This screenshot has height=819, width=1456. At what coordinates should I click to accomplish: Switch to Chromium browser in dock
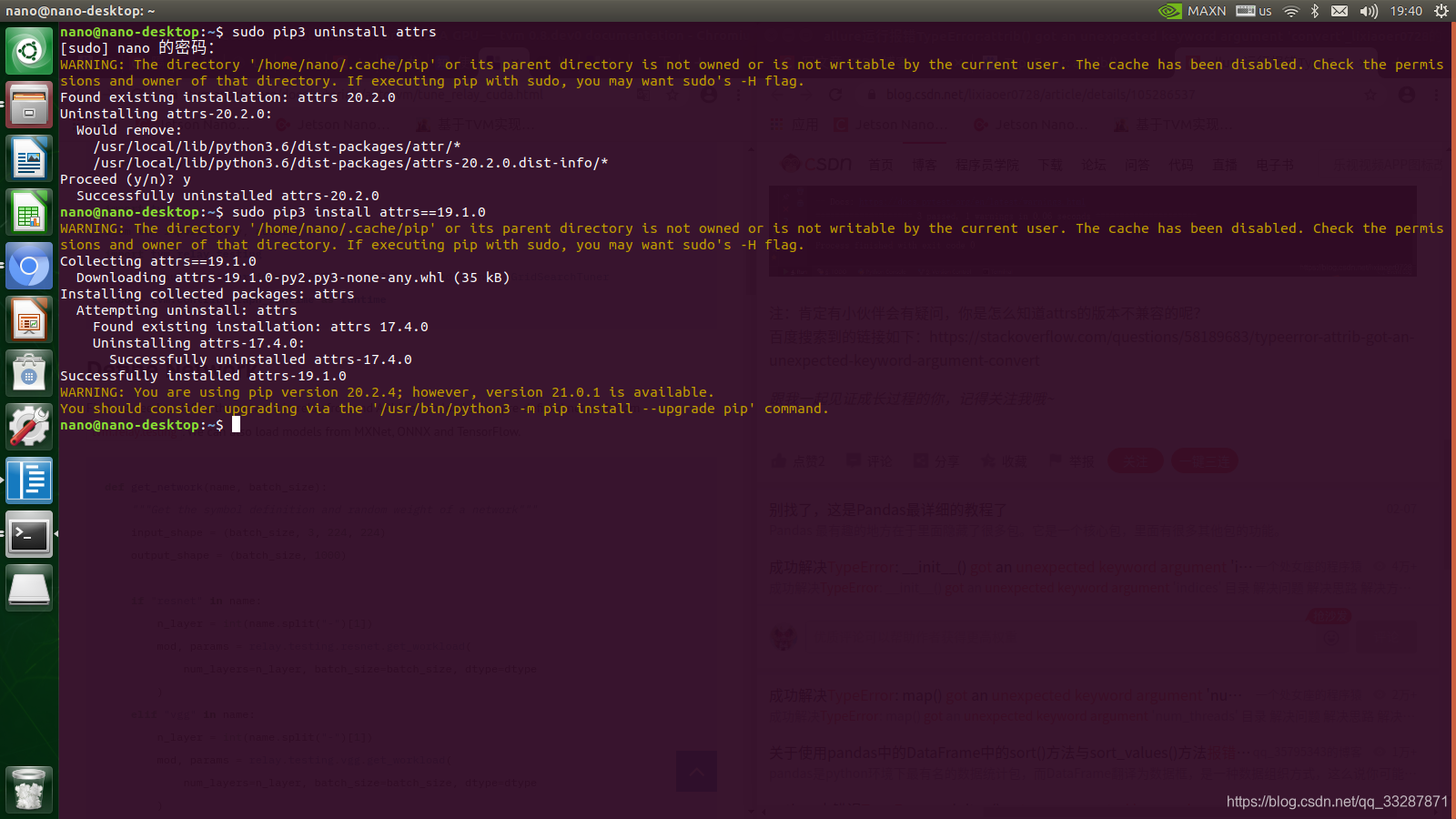29,266
